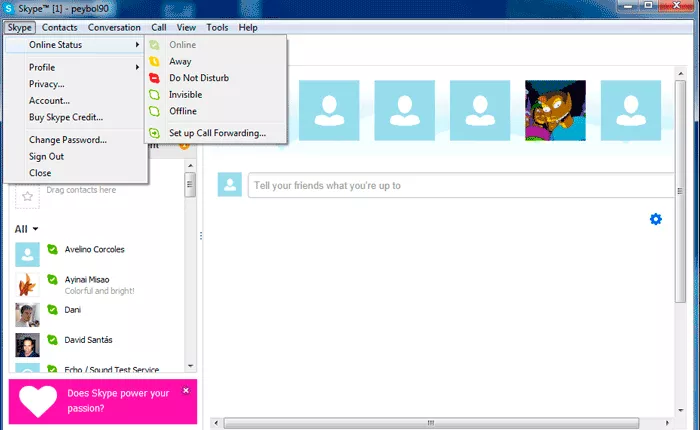Viewport: 700px width, 430px height.
Task: Click the main pane vertical scrollbar thumb
Action: 680,191
